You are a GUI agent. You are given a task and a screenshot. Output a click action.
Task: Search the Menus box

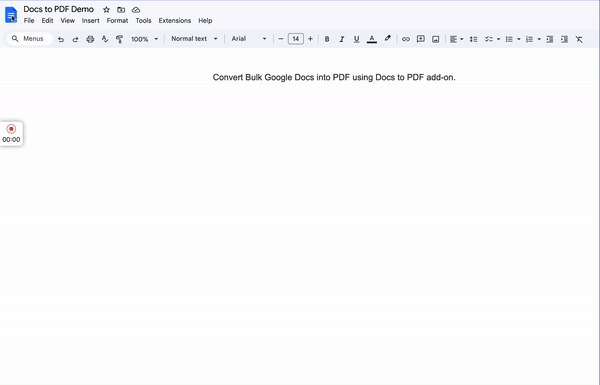(x=30, y=39)
